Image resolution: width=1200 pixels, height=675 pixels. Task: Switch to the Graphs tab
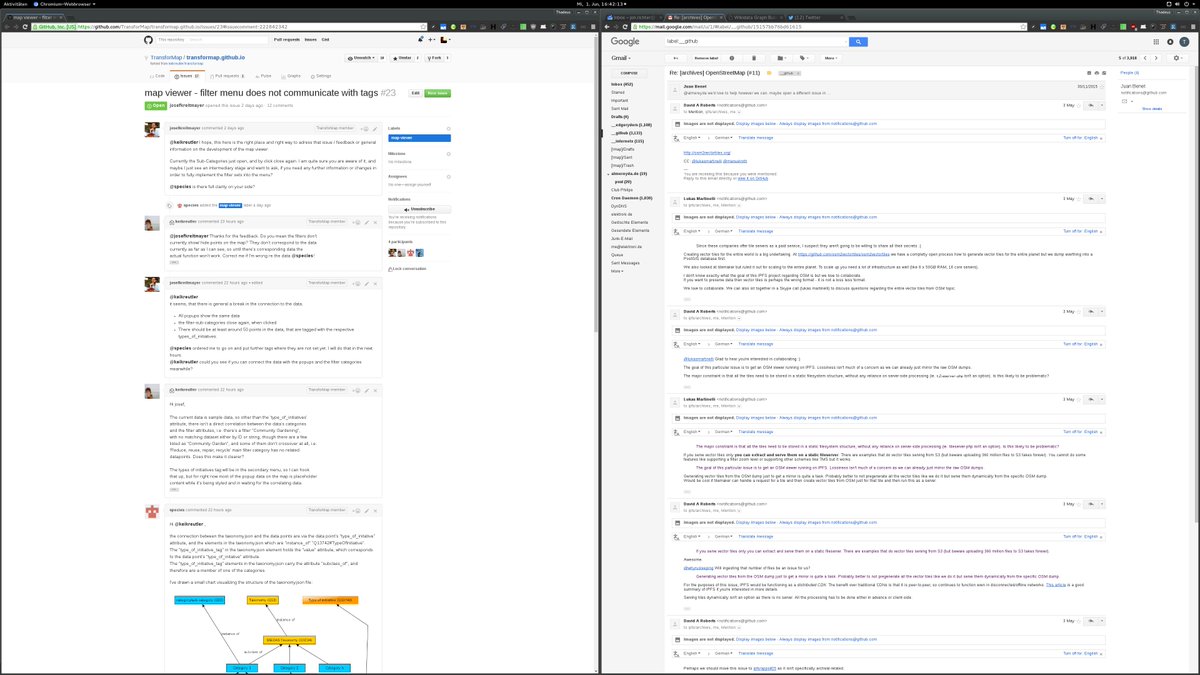point(291,76)
